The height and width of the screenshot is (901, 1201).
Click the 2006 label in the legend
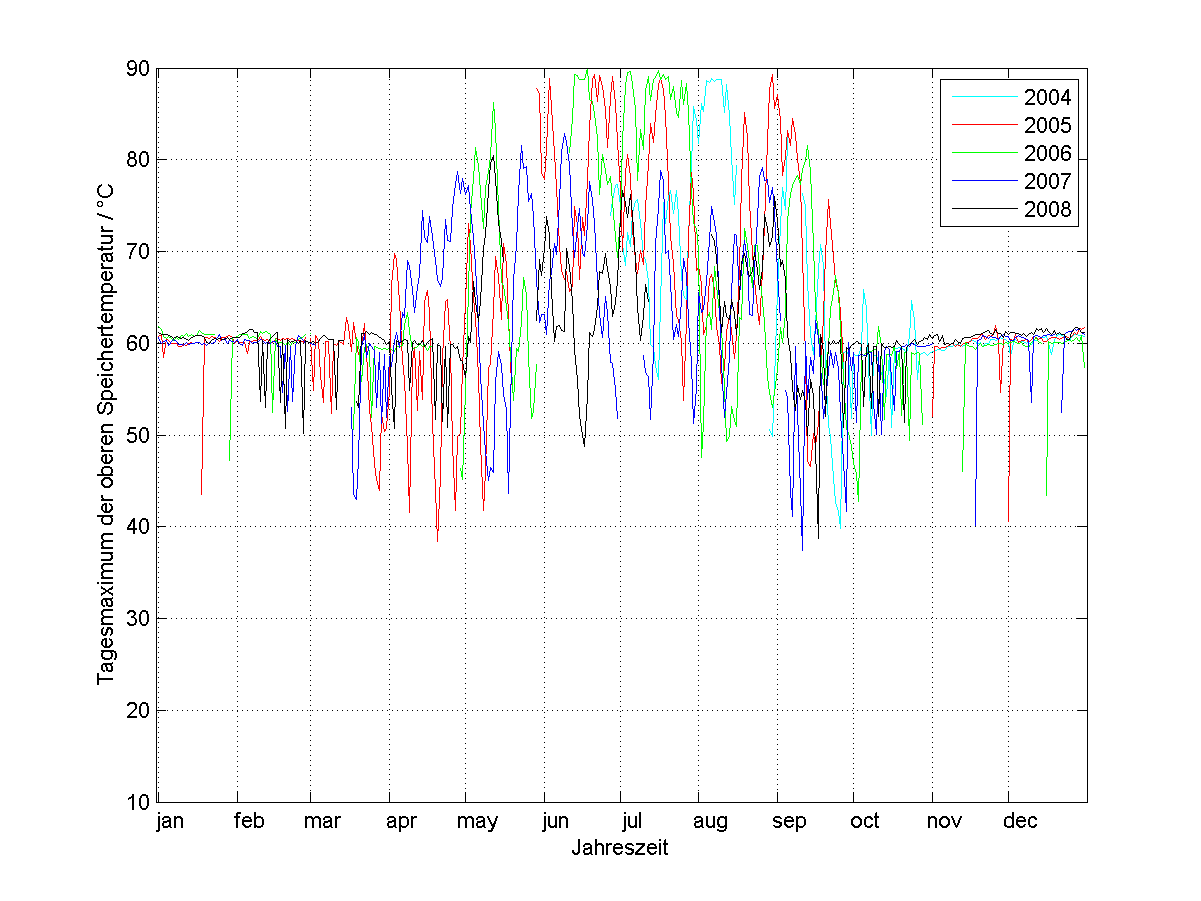pyautogui.click(x=1047, y=153)
